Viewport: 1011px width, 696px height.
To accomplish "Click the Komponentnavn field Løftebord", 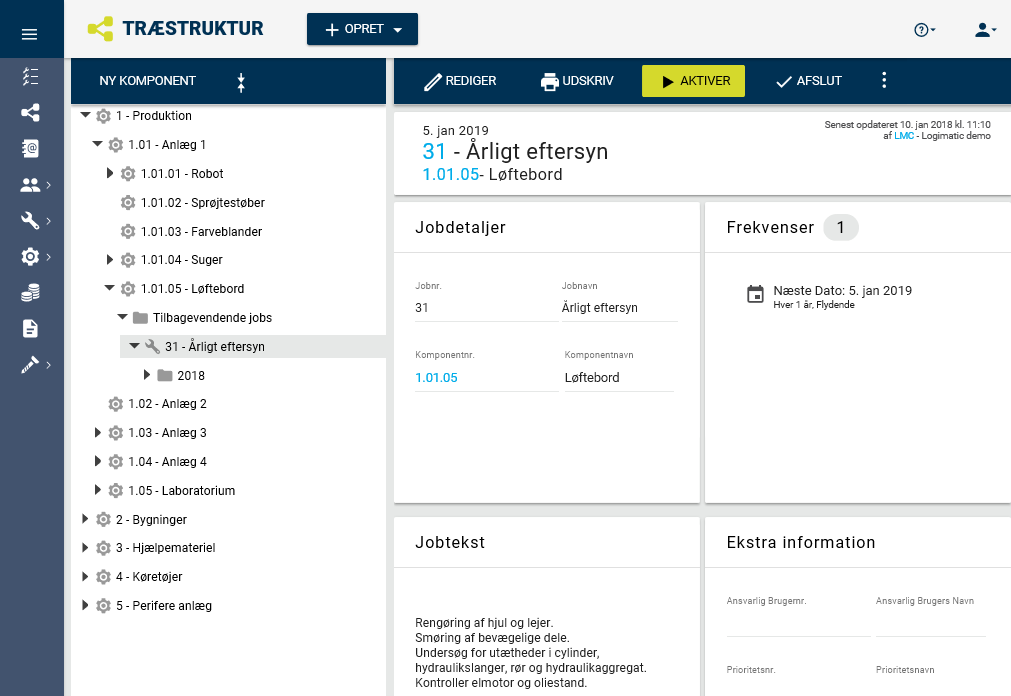I will point(619,377).
